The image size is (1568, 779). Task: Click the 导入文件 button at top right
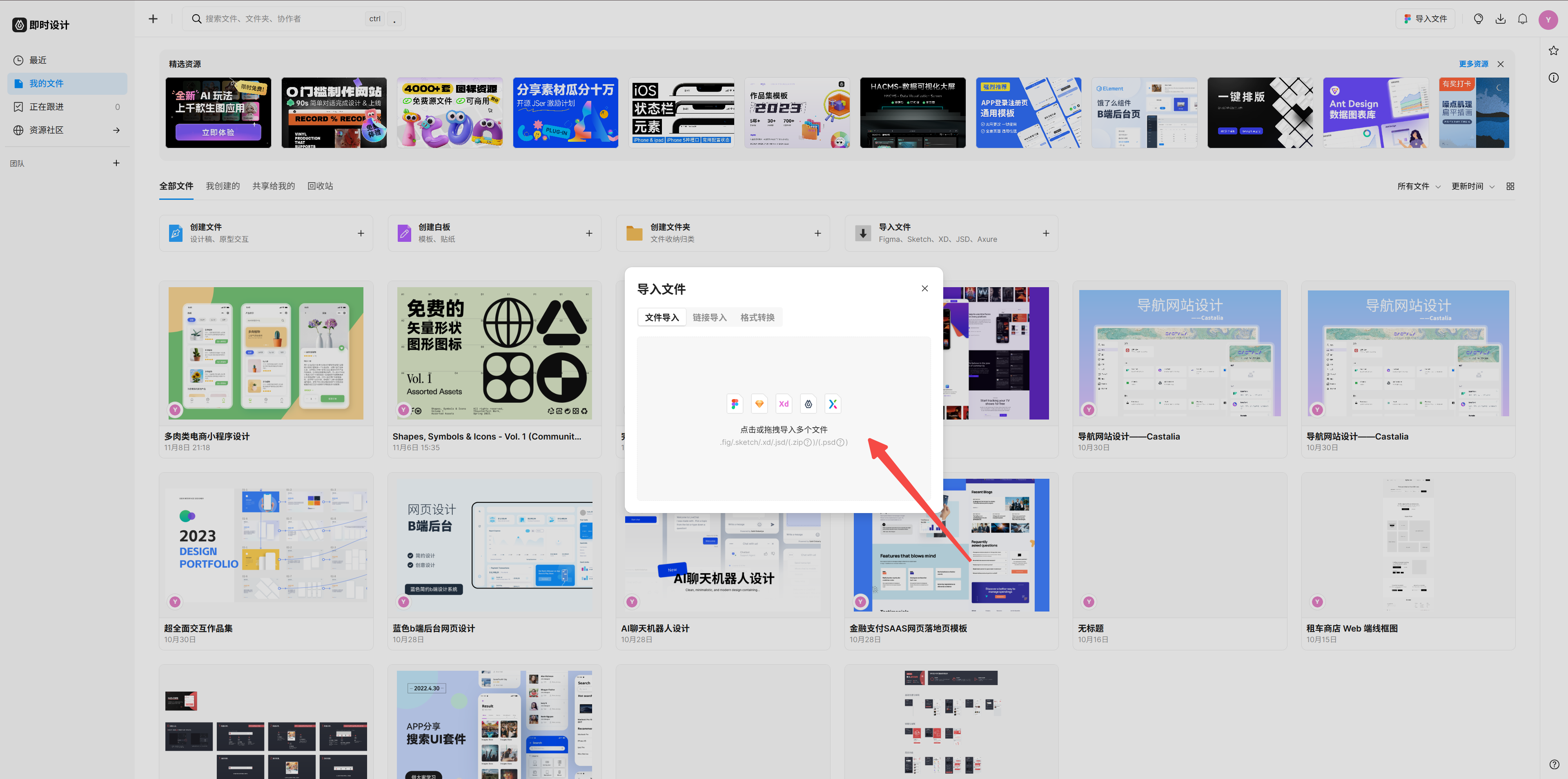[x=1425, y=19]
